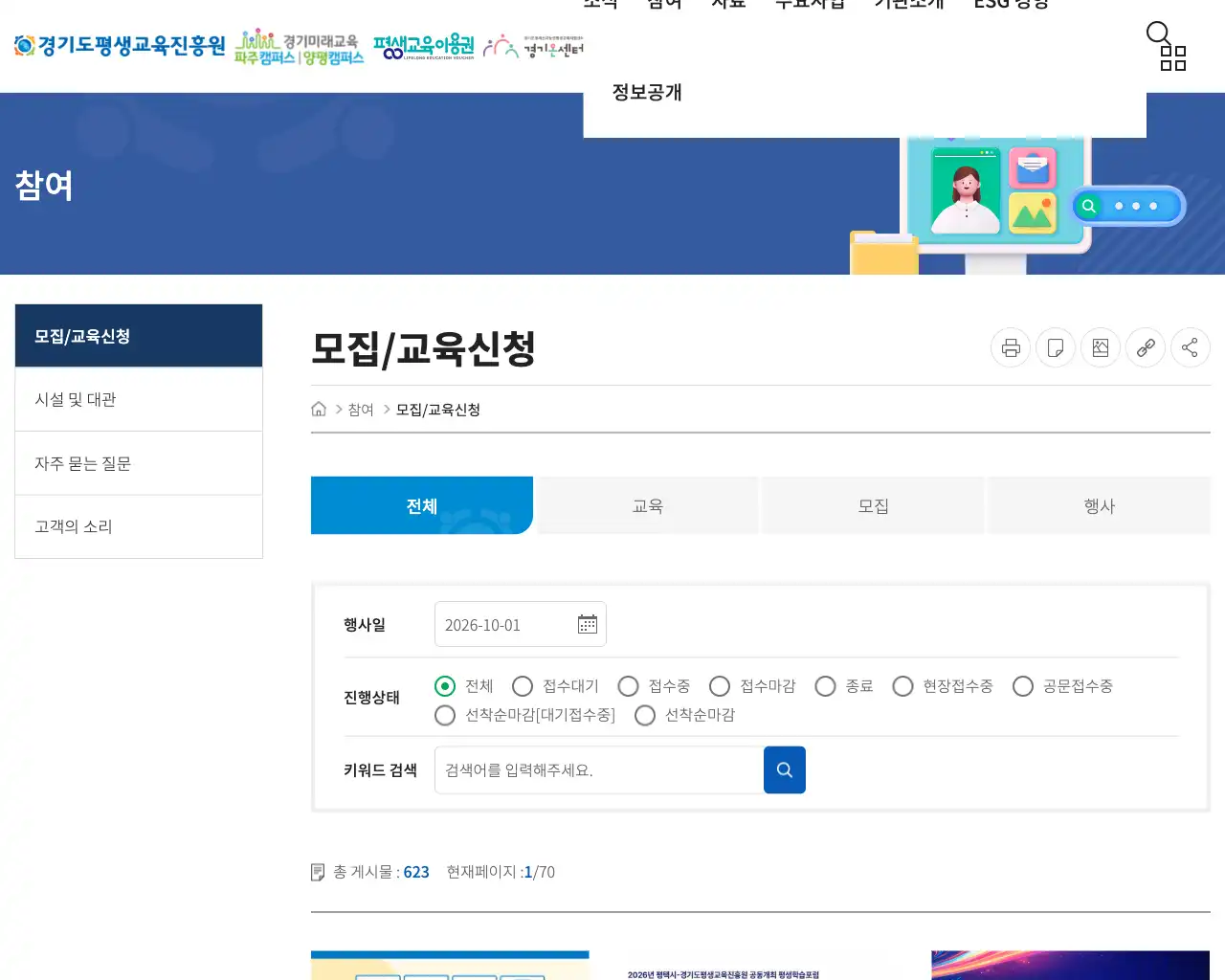
Task: Click the 경기온센터 logo
Action: point(533,47)
